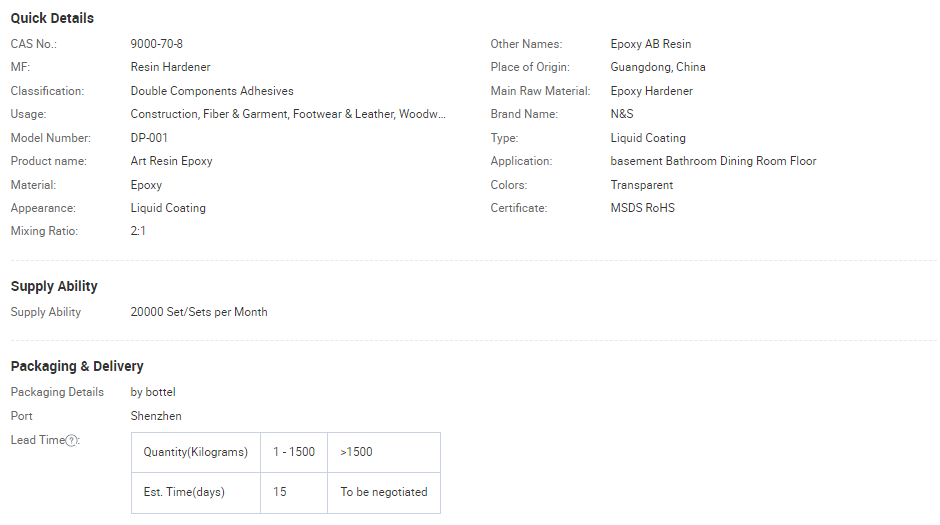Viewport: 940px width, 525px height.
Task: Click the Transparent colors value
Action: (x=642, y=185)
